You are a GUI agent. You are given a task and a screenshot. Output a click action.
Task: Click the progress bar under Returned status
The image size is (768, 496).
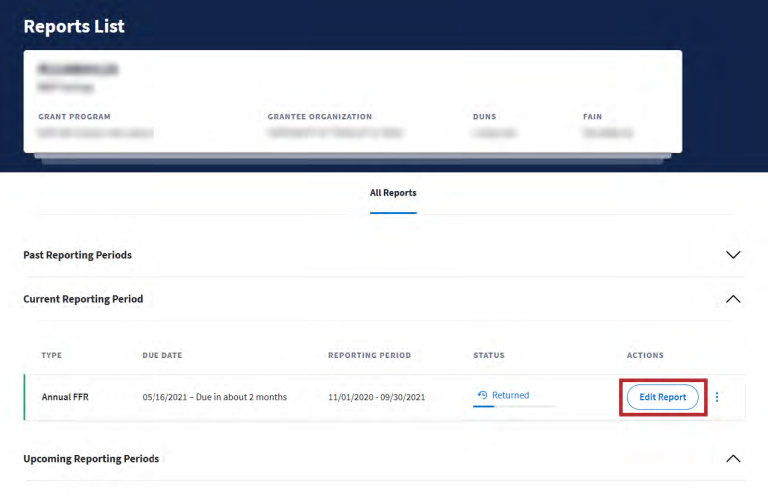click(x=514, y=407)
